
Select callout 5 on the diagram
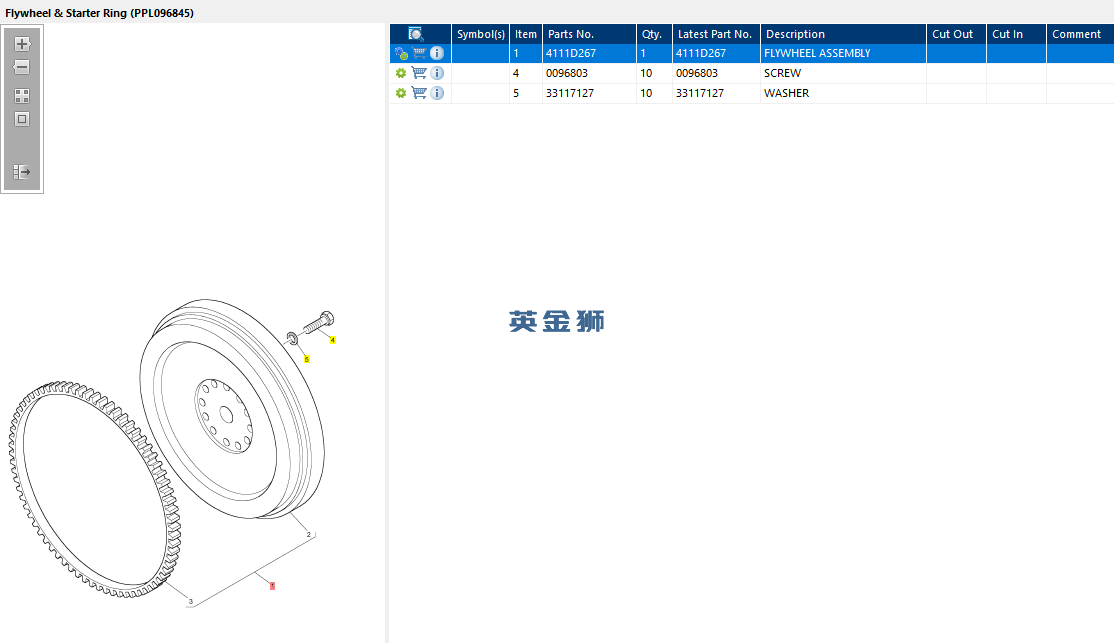click(307, 360)
